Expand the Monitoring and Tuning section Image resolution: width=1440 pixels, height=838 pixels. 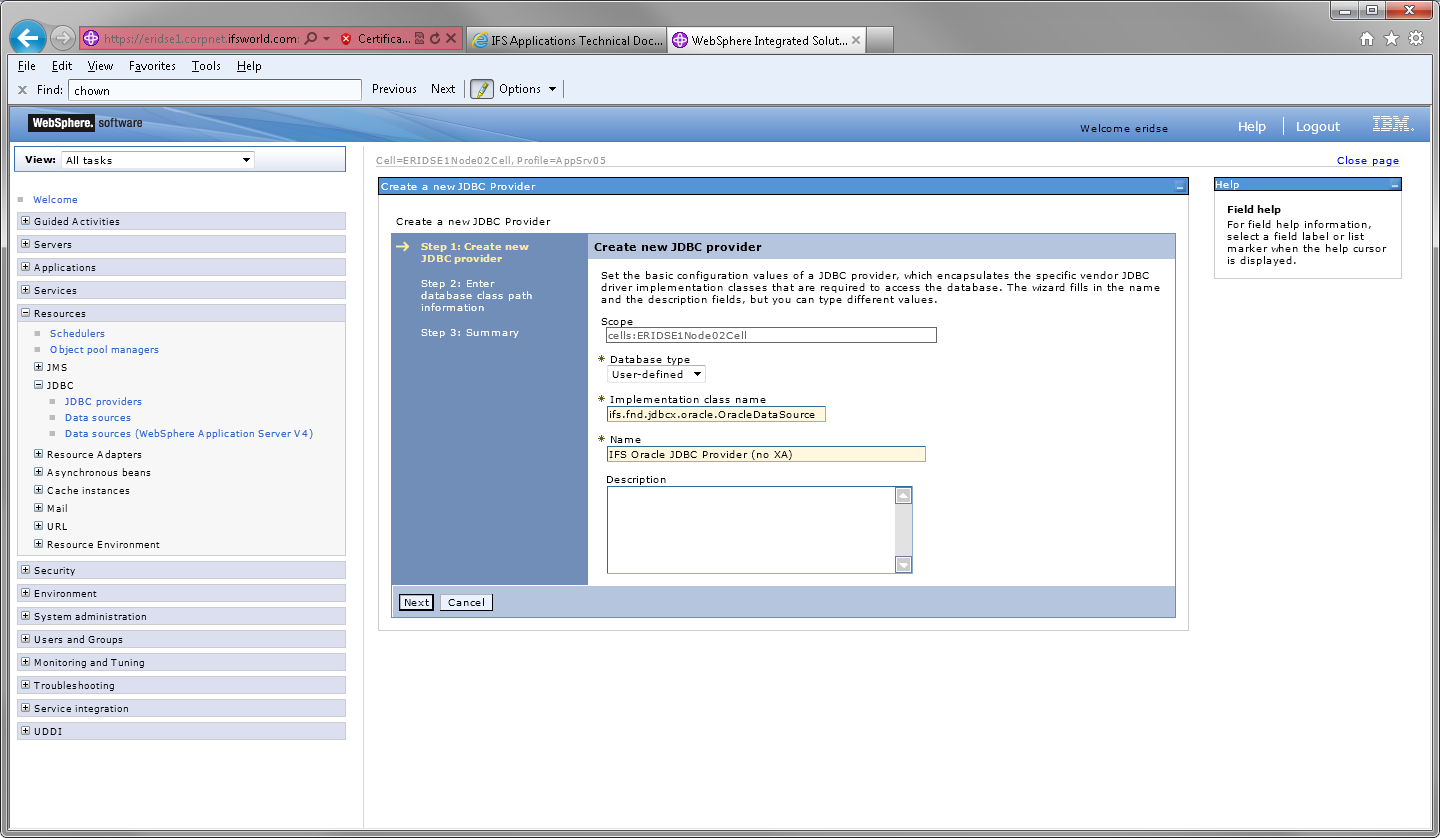coord(26,662)
